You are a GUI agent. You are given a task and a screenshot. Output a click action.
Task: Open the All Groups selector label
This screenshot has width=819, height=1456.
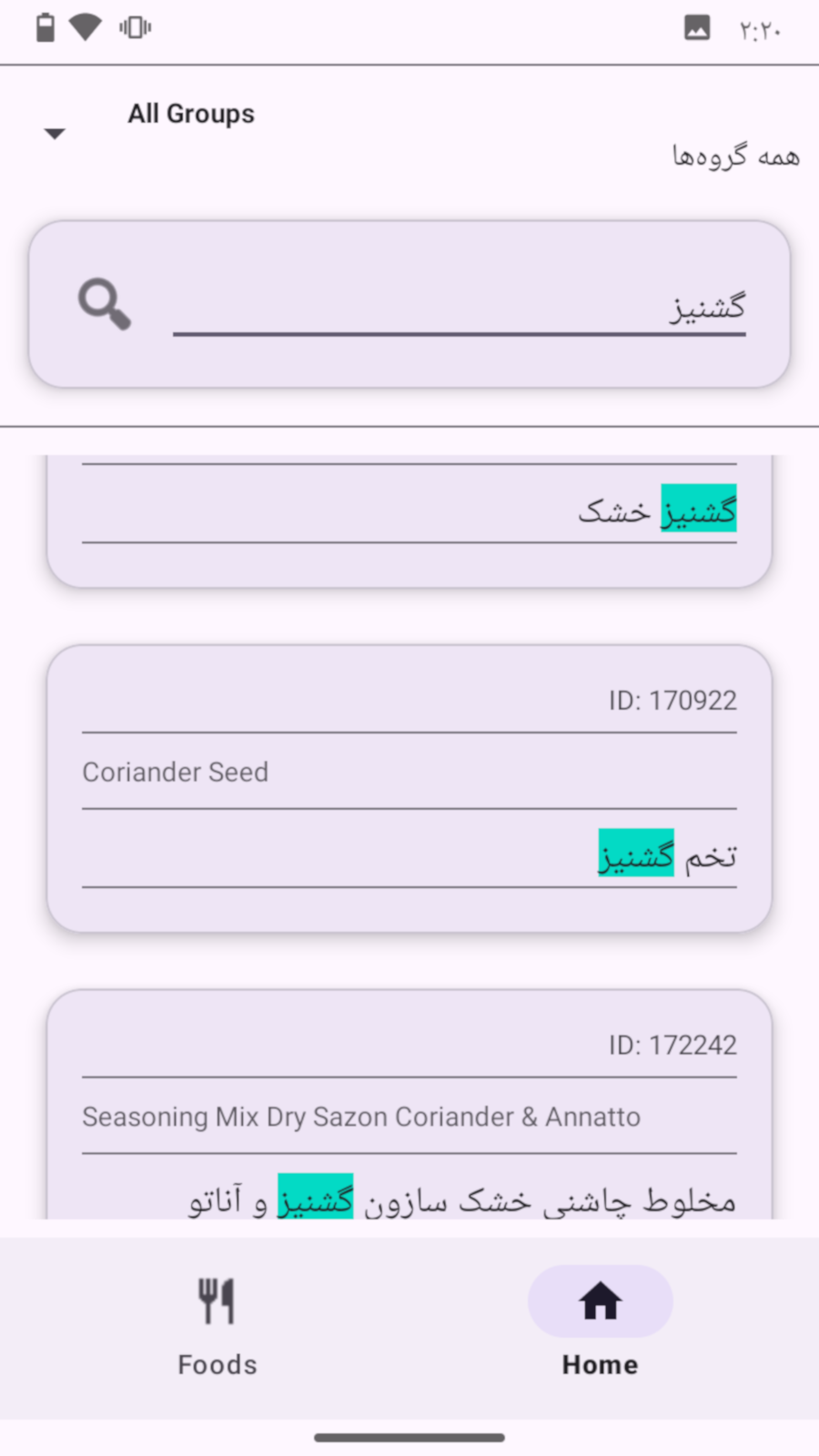tap(191, 114)
